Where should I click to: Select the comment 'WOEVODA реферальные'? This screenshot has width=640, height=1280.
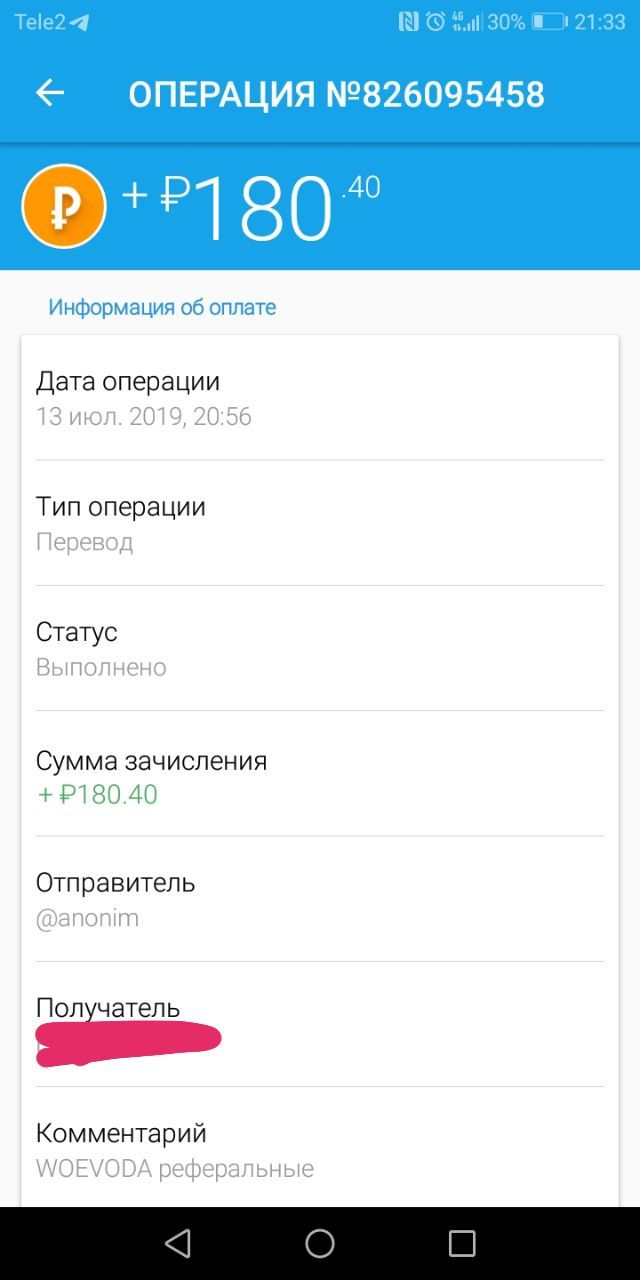click(175, 1168)
